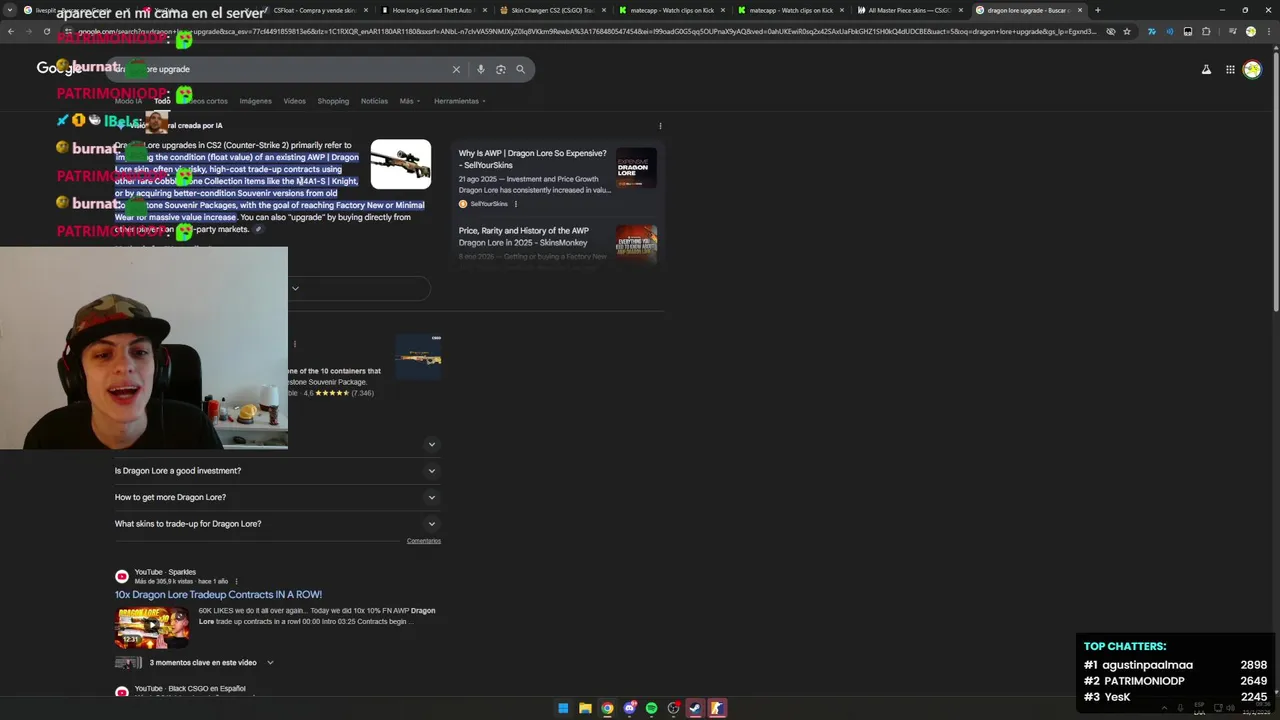Open the Google apps grid
This screenshot has width=1280, height=720.
coord(1230,69)
